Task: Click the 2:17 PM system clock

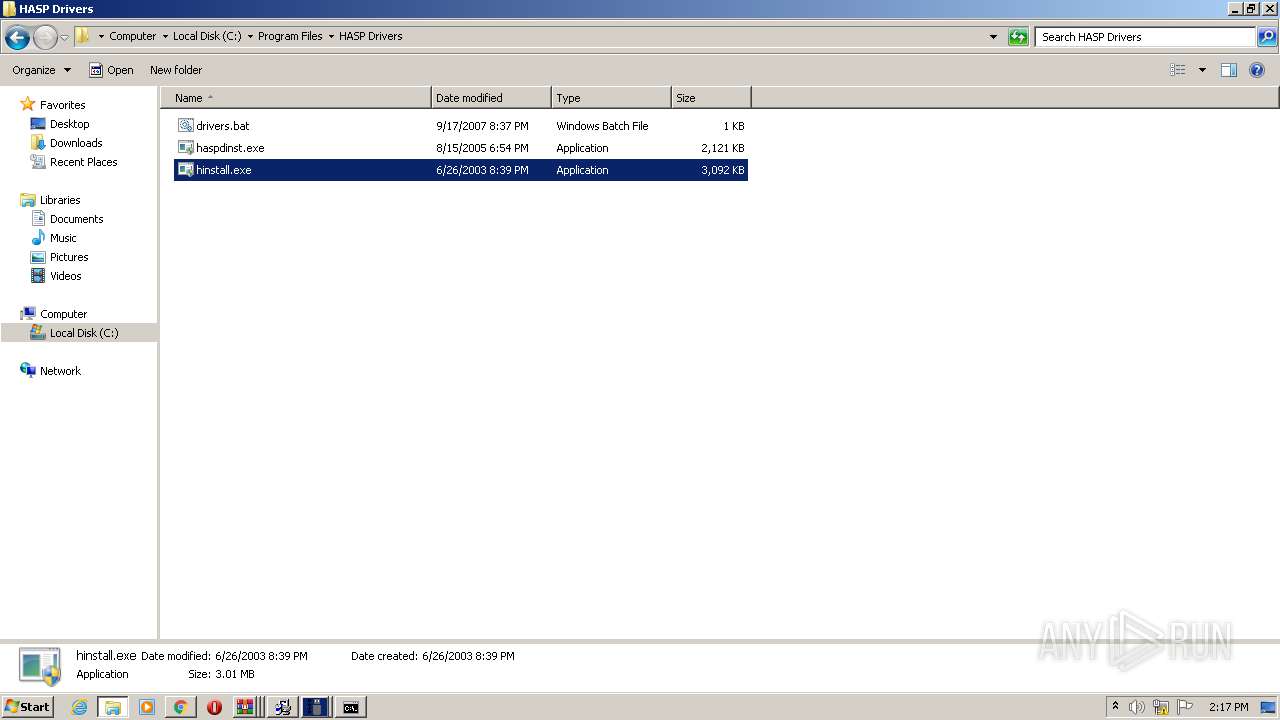Action: click(x=1228, y=707)
